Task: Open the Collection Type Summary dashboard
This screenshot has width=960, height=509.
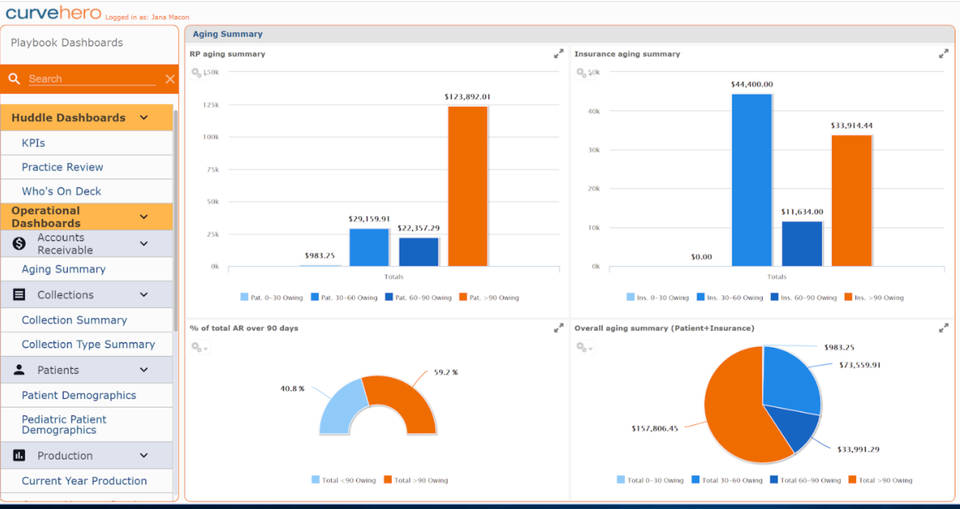Action: [x=88, y=344]
